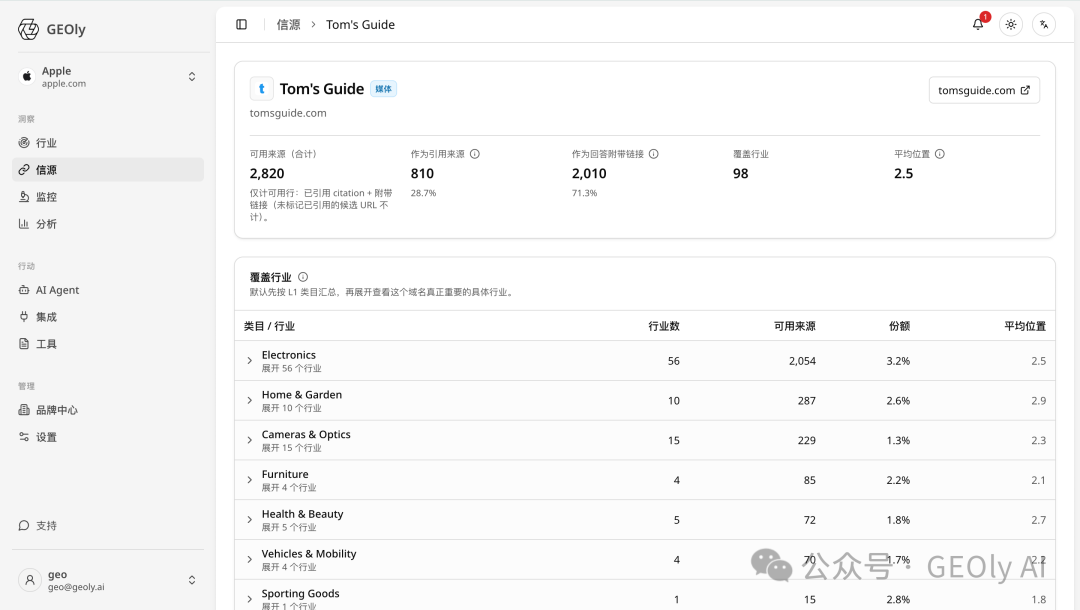Viewport: 1080px width, 610px height.
Task: Click tomsguide.com text under title
Action: (x=288, y=113)
